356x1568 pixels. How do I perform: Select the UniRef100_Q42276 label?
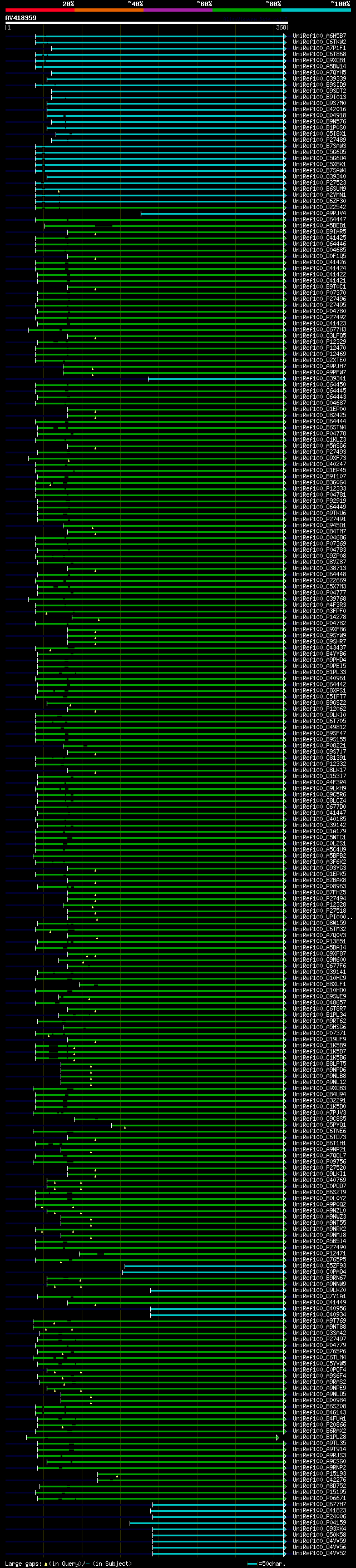pos(319,1480)
